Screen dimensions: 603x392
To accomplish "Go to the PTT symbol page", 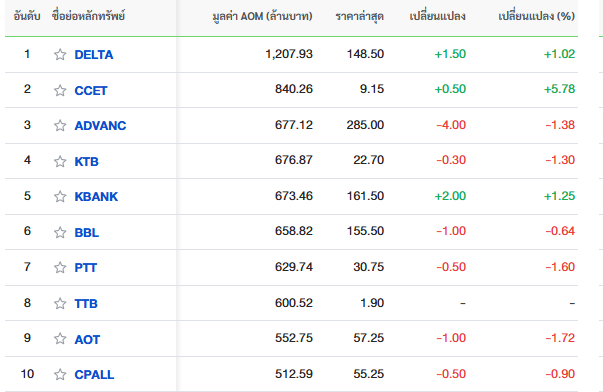I will click(86, 267).
